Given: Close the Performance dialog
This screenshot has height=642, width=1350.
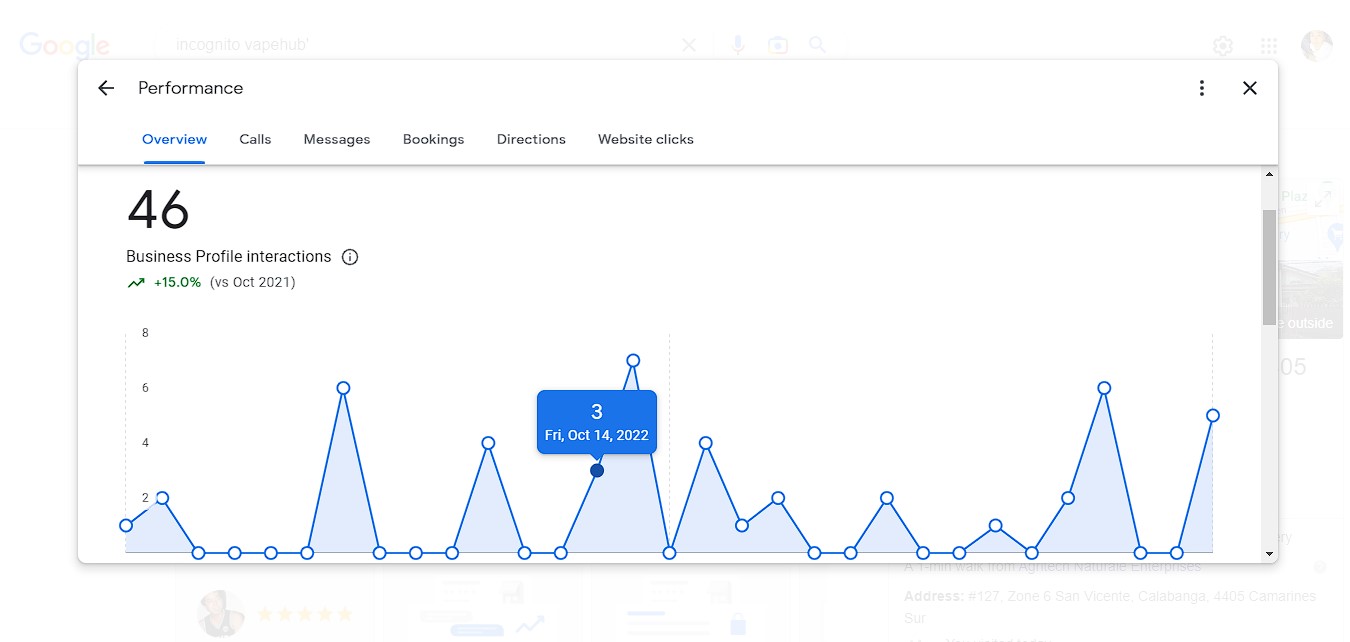Looking at the screenshot, I should [x=1250, y=88].
